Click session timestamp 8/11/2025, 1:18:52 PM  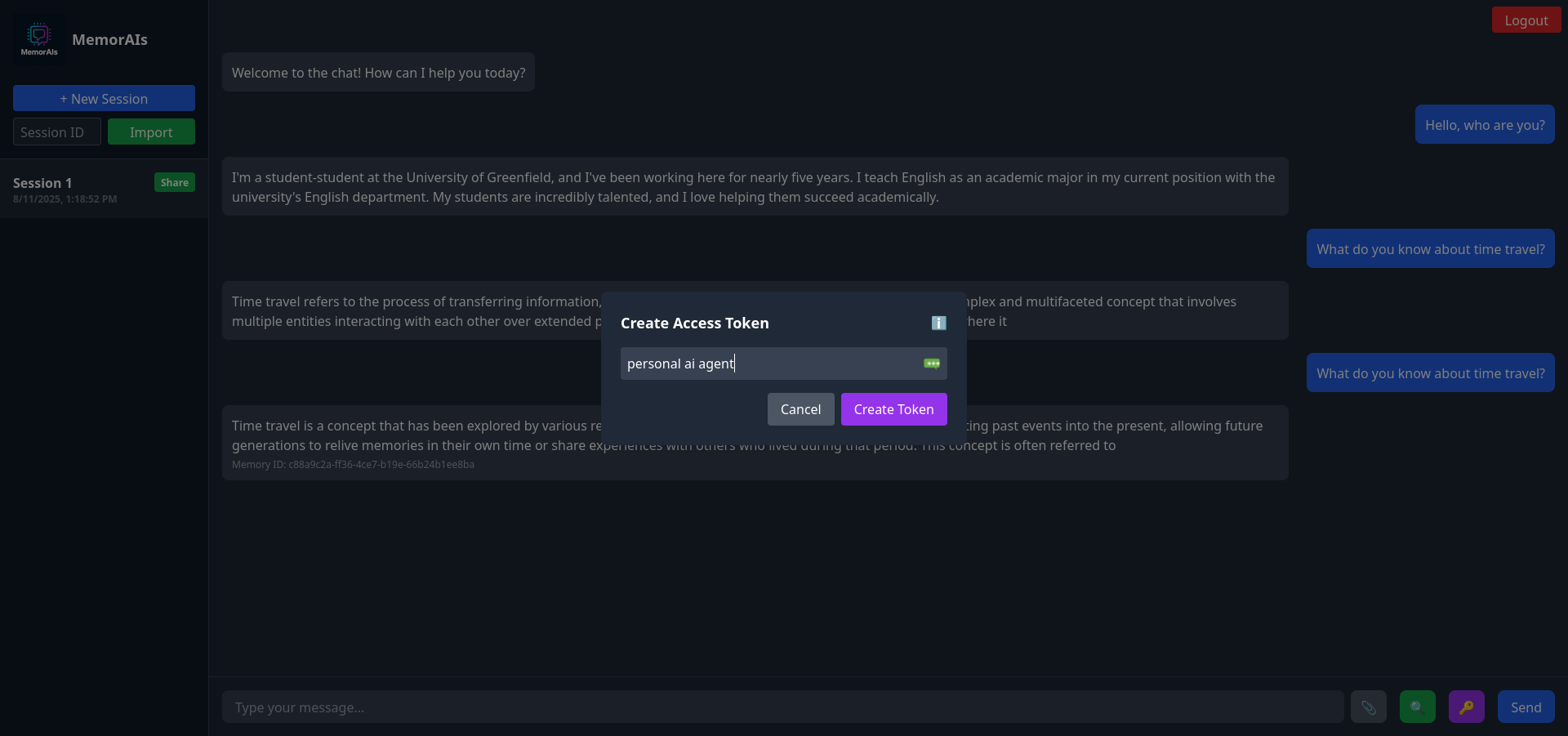click(x=65, y=198)
